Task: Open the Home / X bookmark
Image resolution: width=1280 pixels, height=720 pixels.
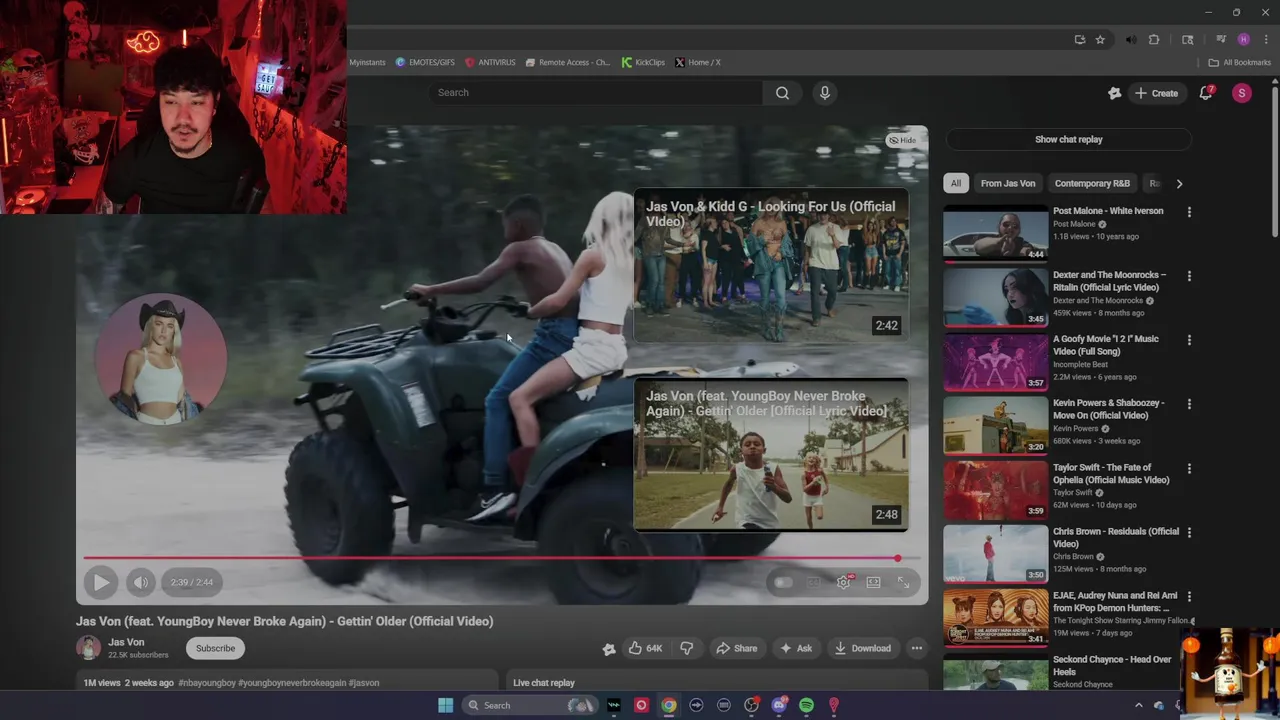Action: [698, 62]
